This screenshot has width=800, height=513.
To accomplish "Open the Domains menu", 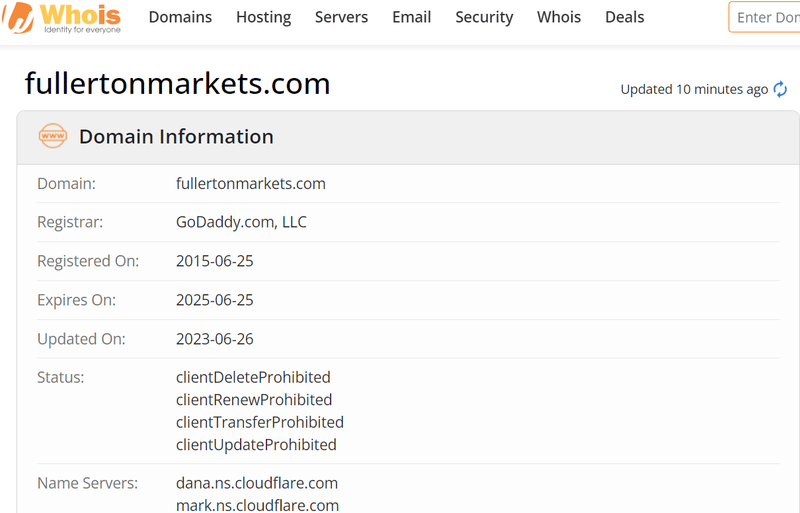I will point(180,17).
